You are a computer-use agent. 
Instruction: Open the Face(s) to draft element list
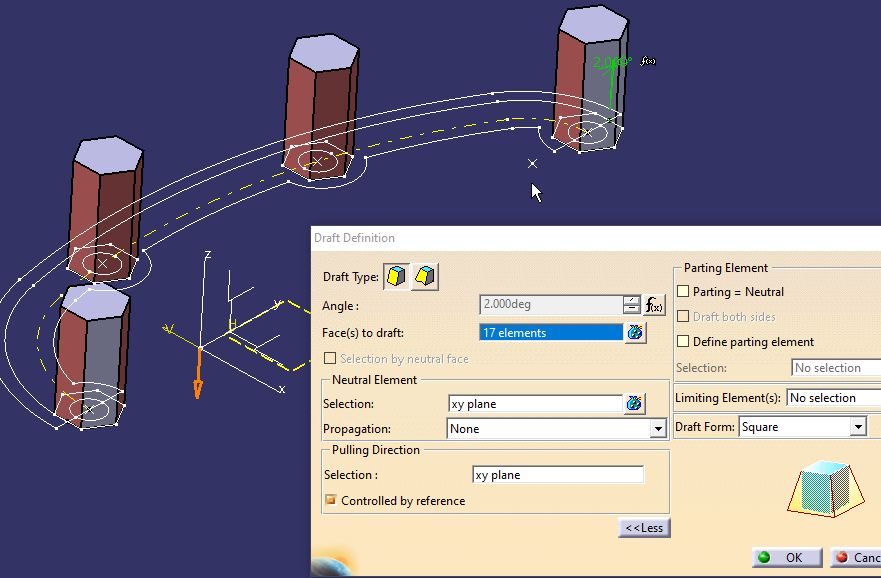click(635, 333)
